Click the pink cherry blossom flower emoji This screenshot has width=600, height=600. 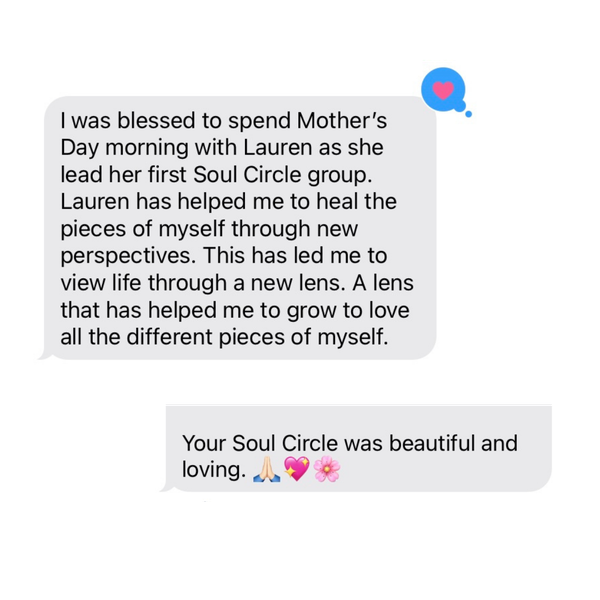click(x=326, y=470)
